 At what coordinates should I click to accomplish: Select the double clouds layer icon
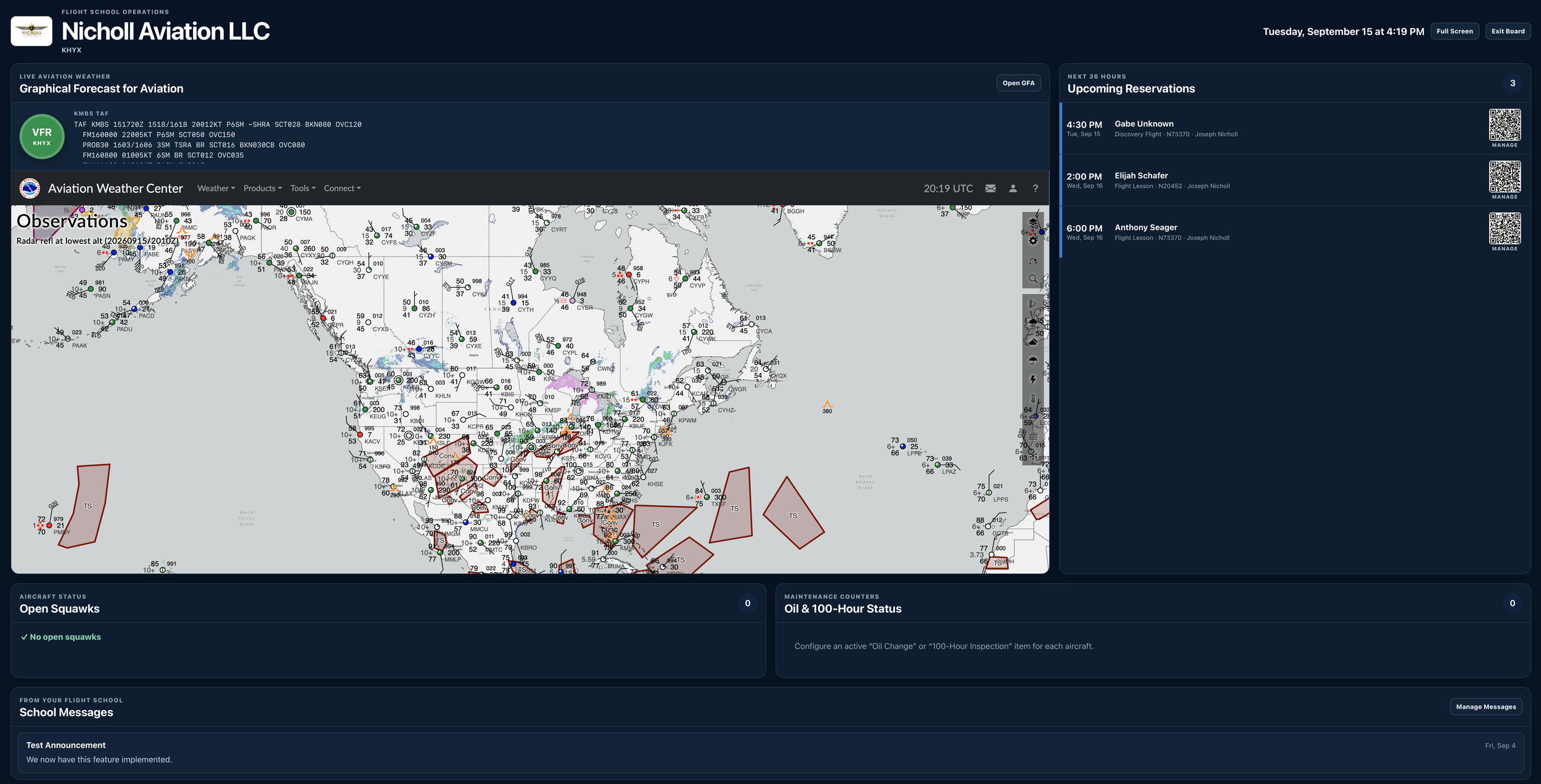coord(1033,341)
